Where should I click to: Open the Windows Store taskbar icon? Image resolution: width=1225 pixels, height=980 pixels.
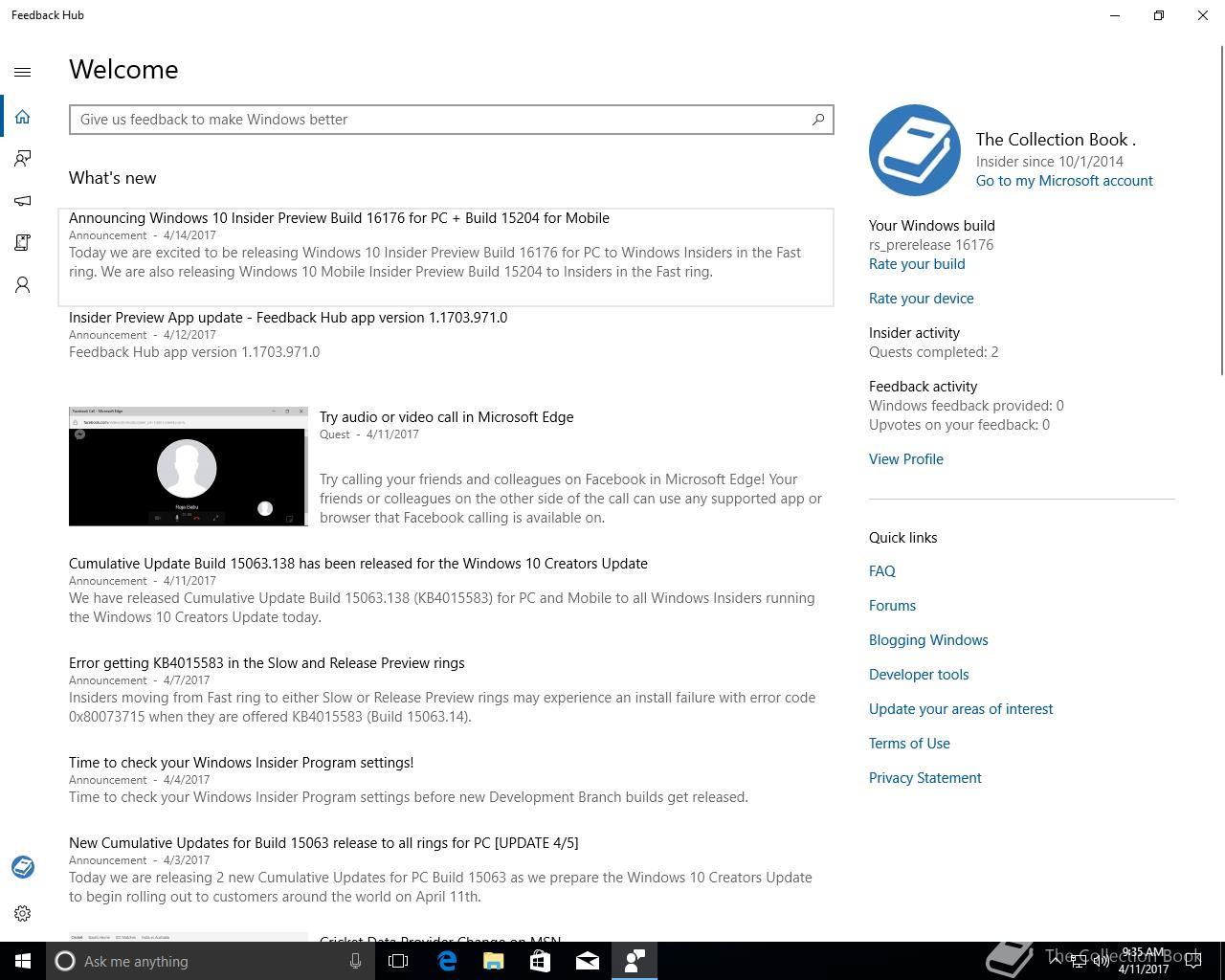pos(540,961)
